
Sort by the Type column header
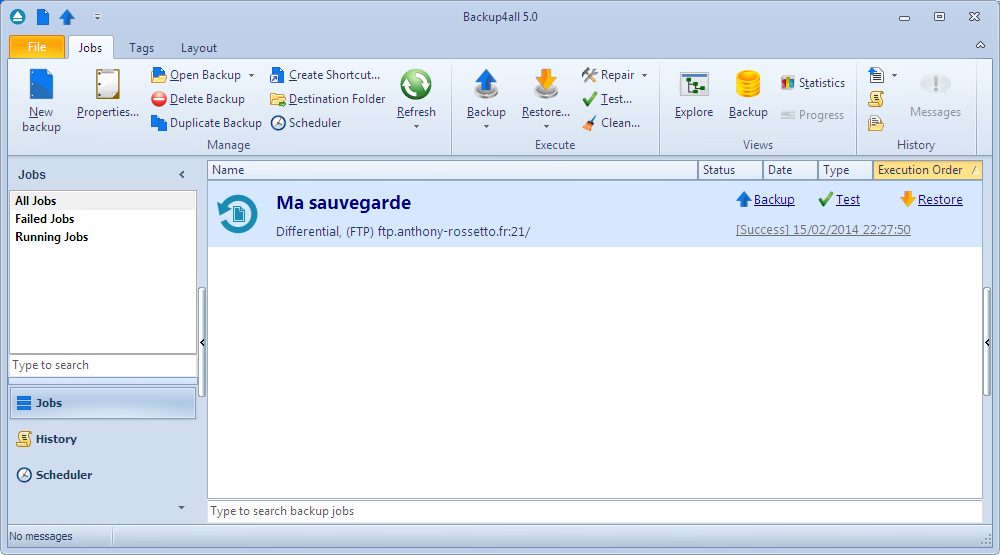(845, 170)
